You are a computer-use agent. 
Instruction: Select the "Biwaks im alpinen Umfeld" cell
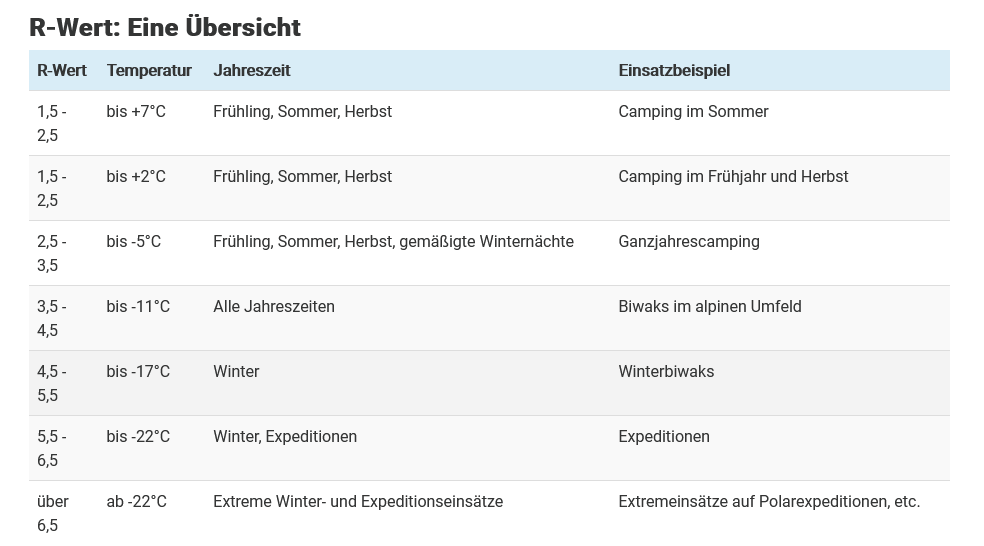[x=710, y=307]
